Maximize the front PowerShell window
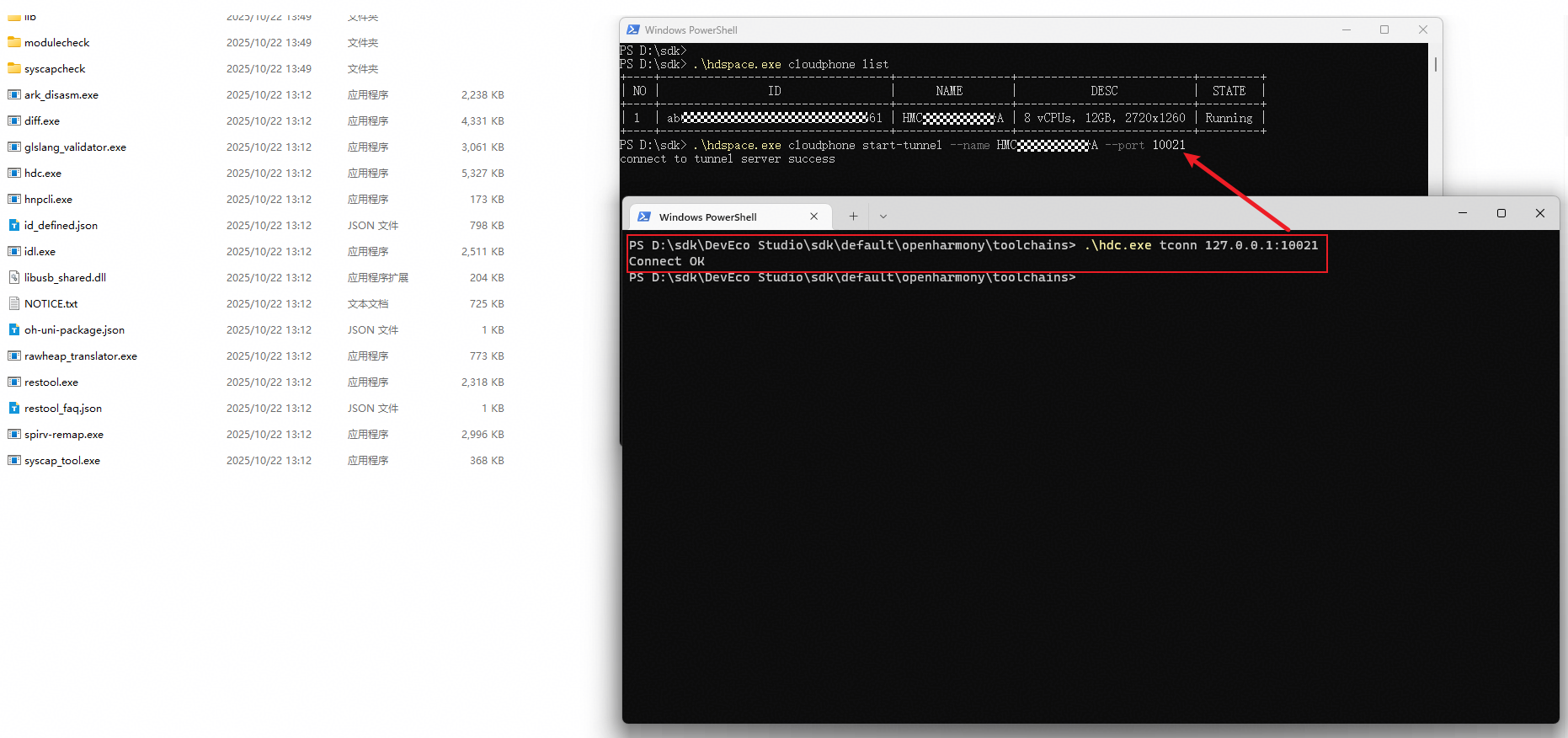Screen dimensions: 1568x738 click(1501, 213)
